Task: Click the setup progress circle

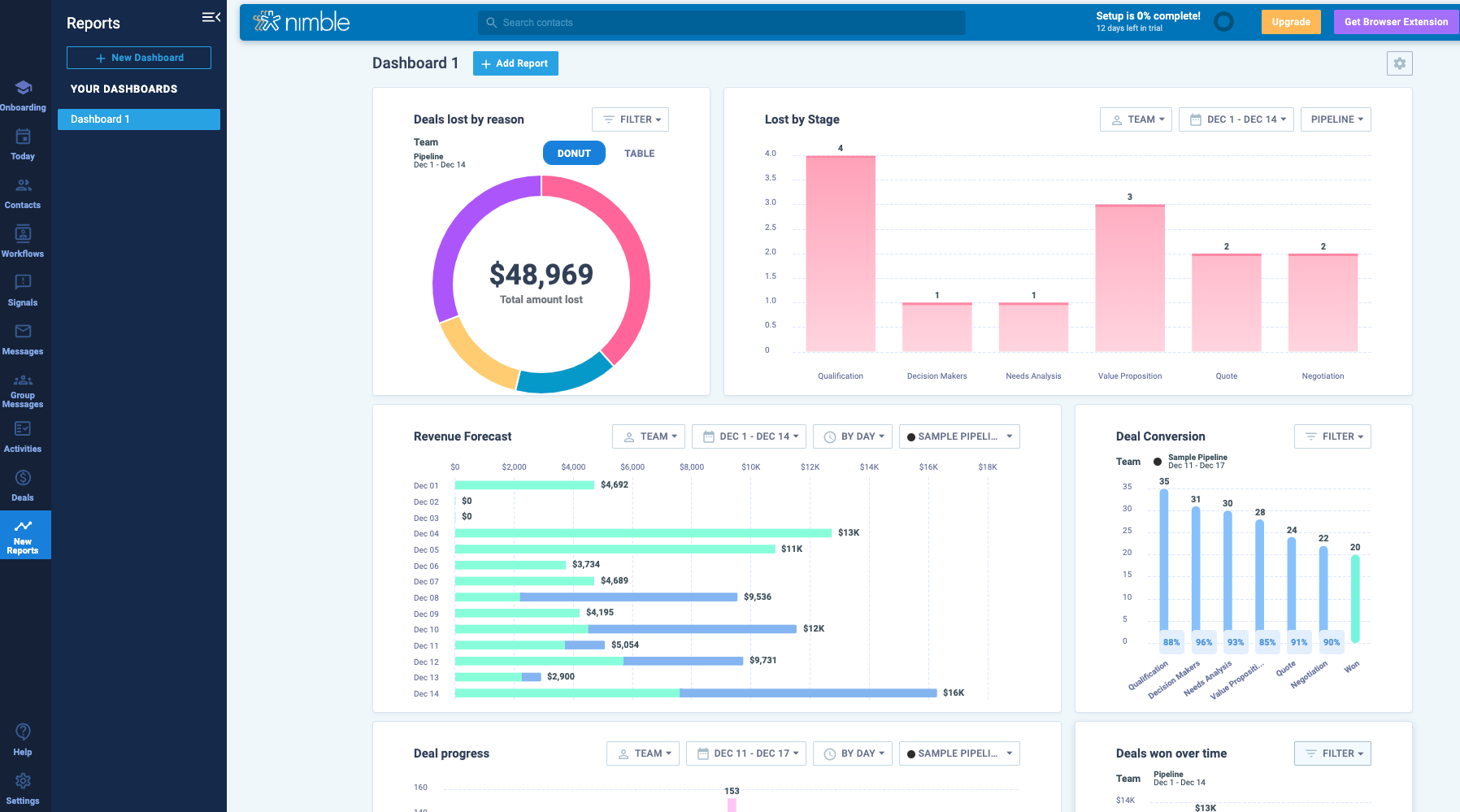Action: pyautogui.click(x=1223, y=22)
